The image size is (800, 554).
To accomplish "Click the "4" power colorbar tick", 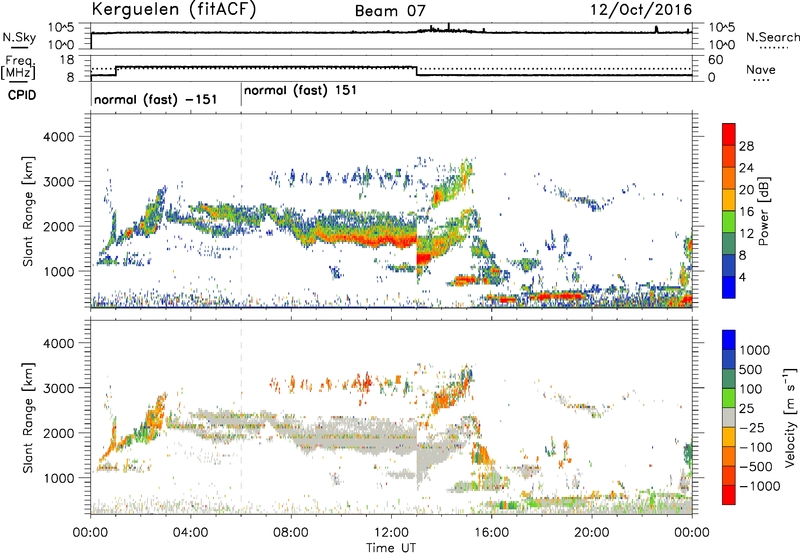I will tap(742, 278).
